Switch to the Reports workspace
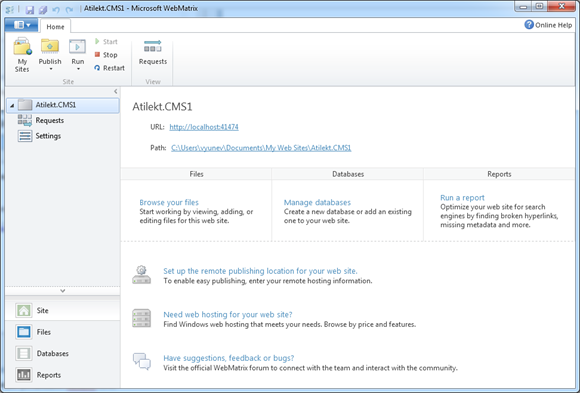 pyautogui.click(x=63, y=375)
